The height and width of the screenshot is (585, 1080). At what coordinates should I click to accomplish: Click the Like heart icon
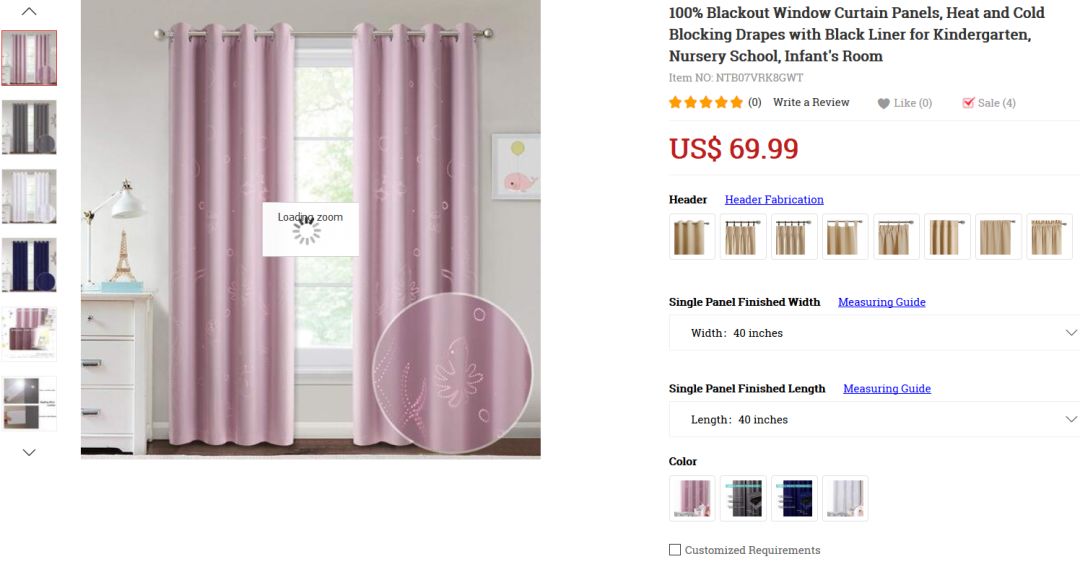pos(883,103)
